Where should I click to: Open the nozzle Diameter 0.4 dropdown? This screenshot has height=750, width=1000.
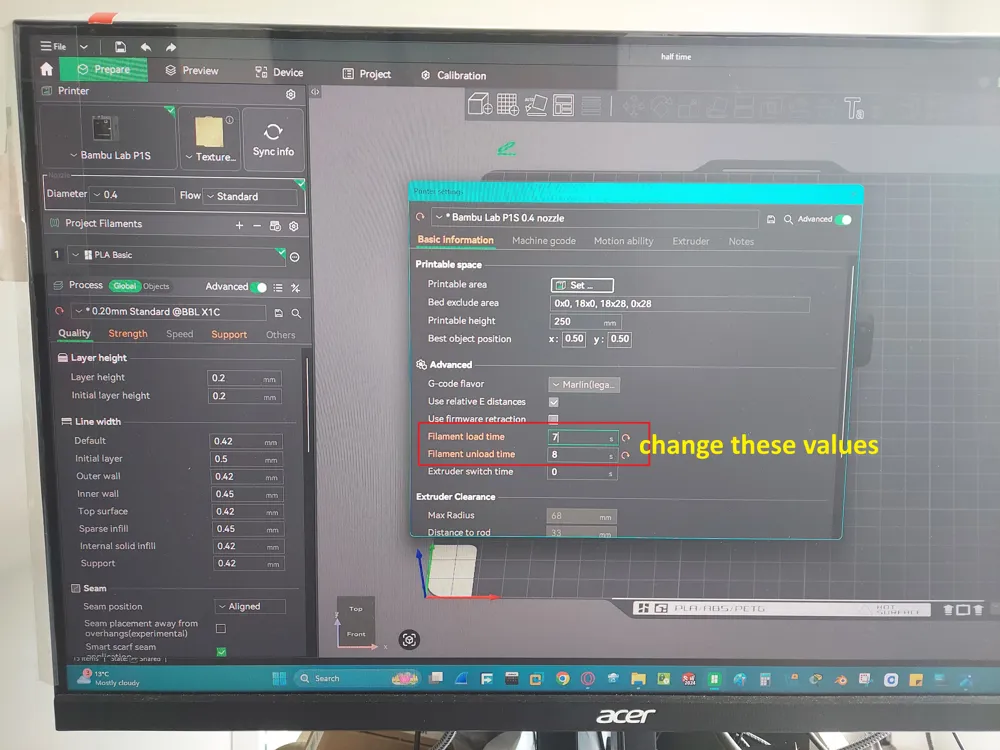[132, 195]
